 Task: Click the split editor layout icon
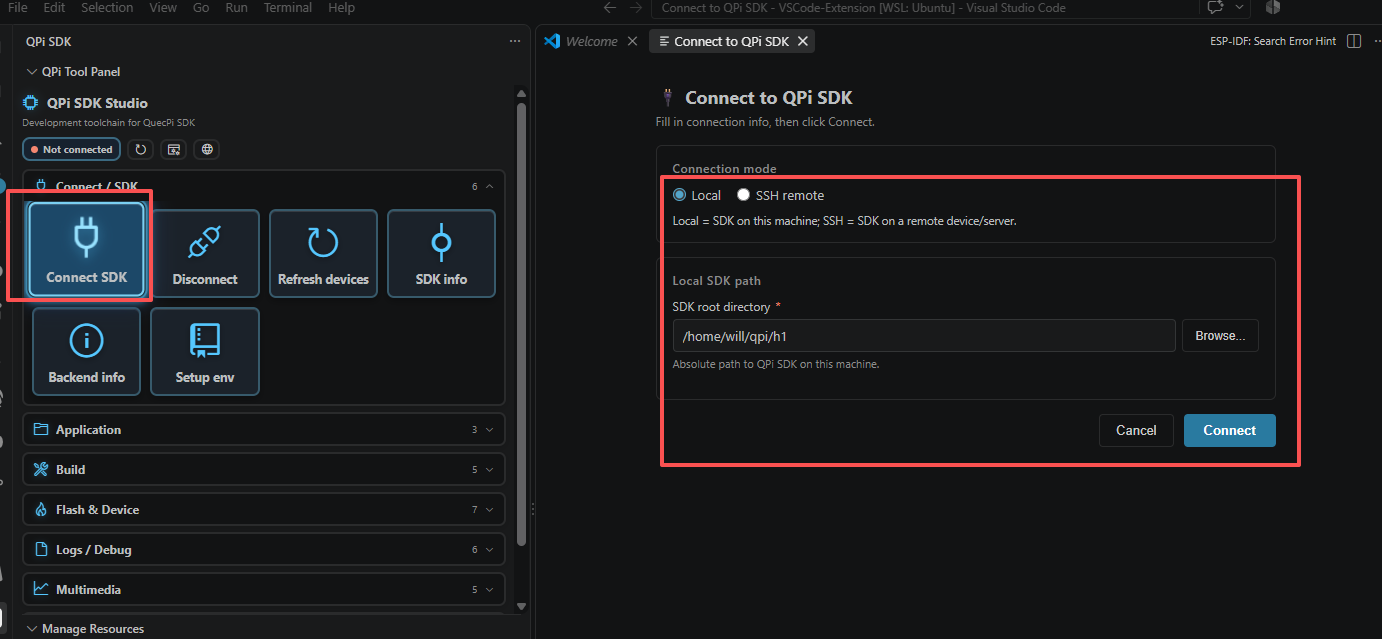click(1354, 41)
